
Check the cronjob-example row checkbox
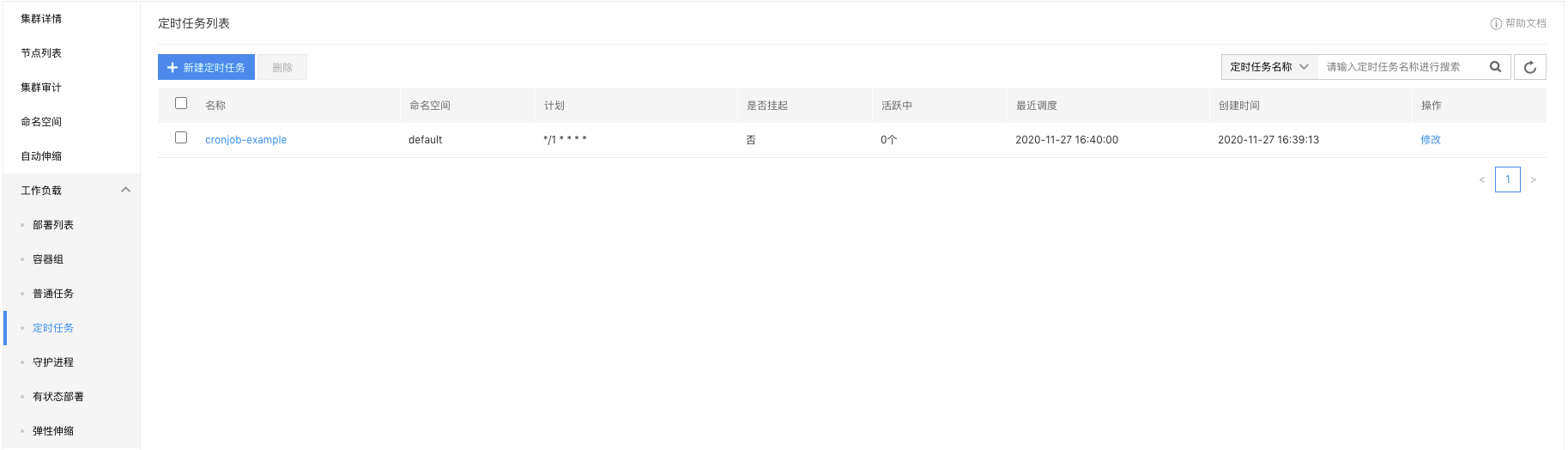tap(181, 137)
